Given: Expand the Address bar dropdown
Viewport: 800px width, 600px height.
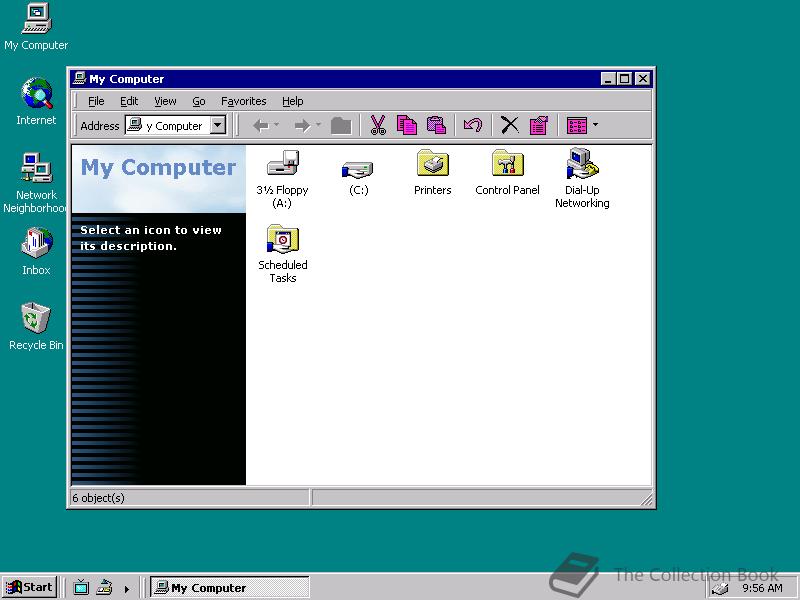Looking at the screenshot, I should tap(217, 126).
